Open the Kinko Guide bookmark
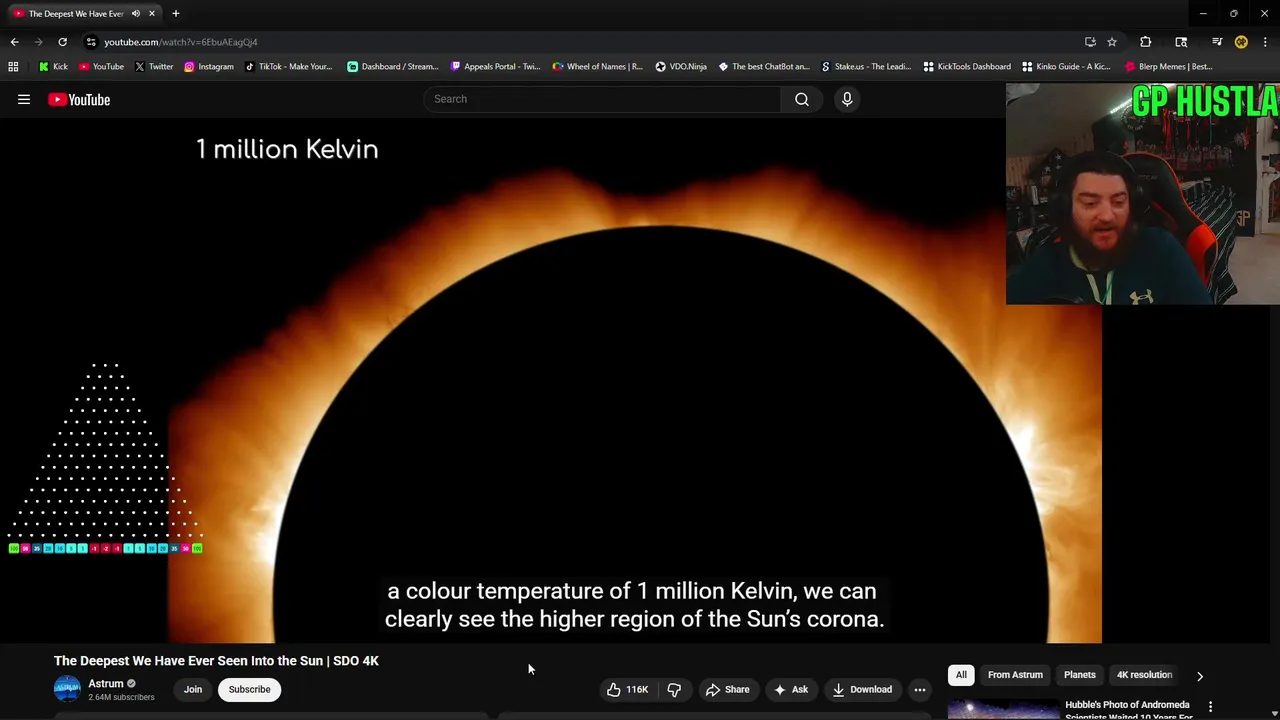The width and height of the screenshot is (1280, 720). (x=1066, y=67)
